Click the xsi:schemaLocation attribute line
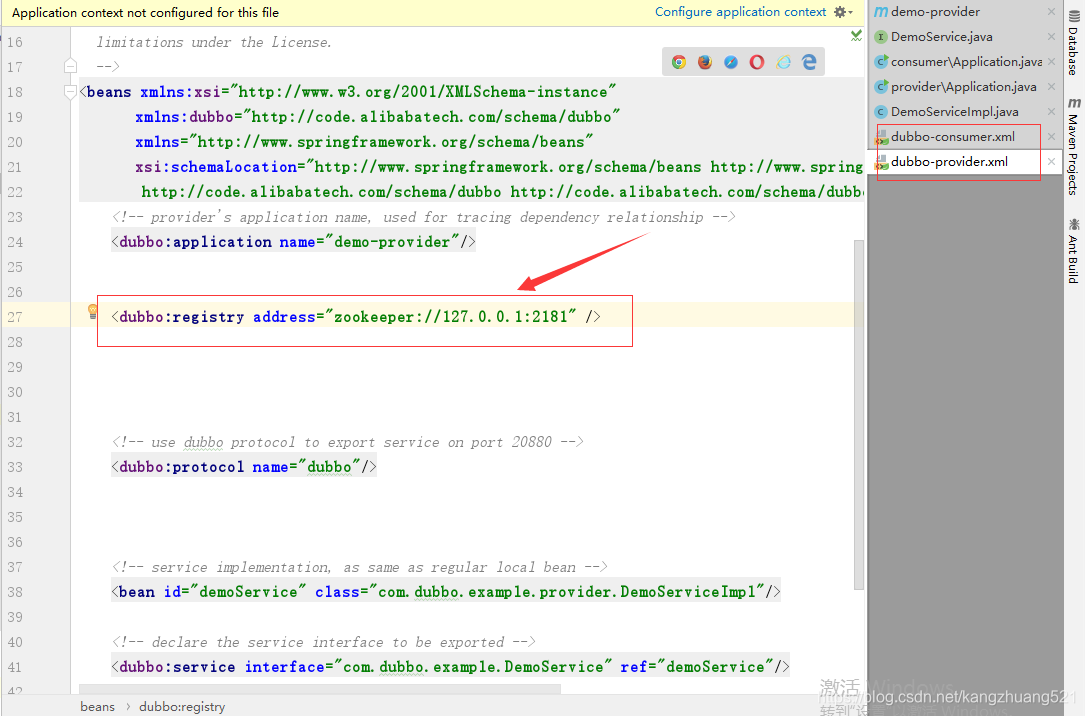The image size is (1085, 716). (x=498, y=167)
